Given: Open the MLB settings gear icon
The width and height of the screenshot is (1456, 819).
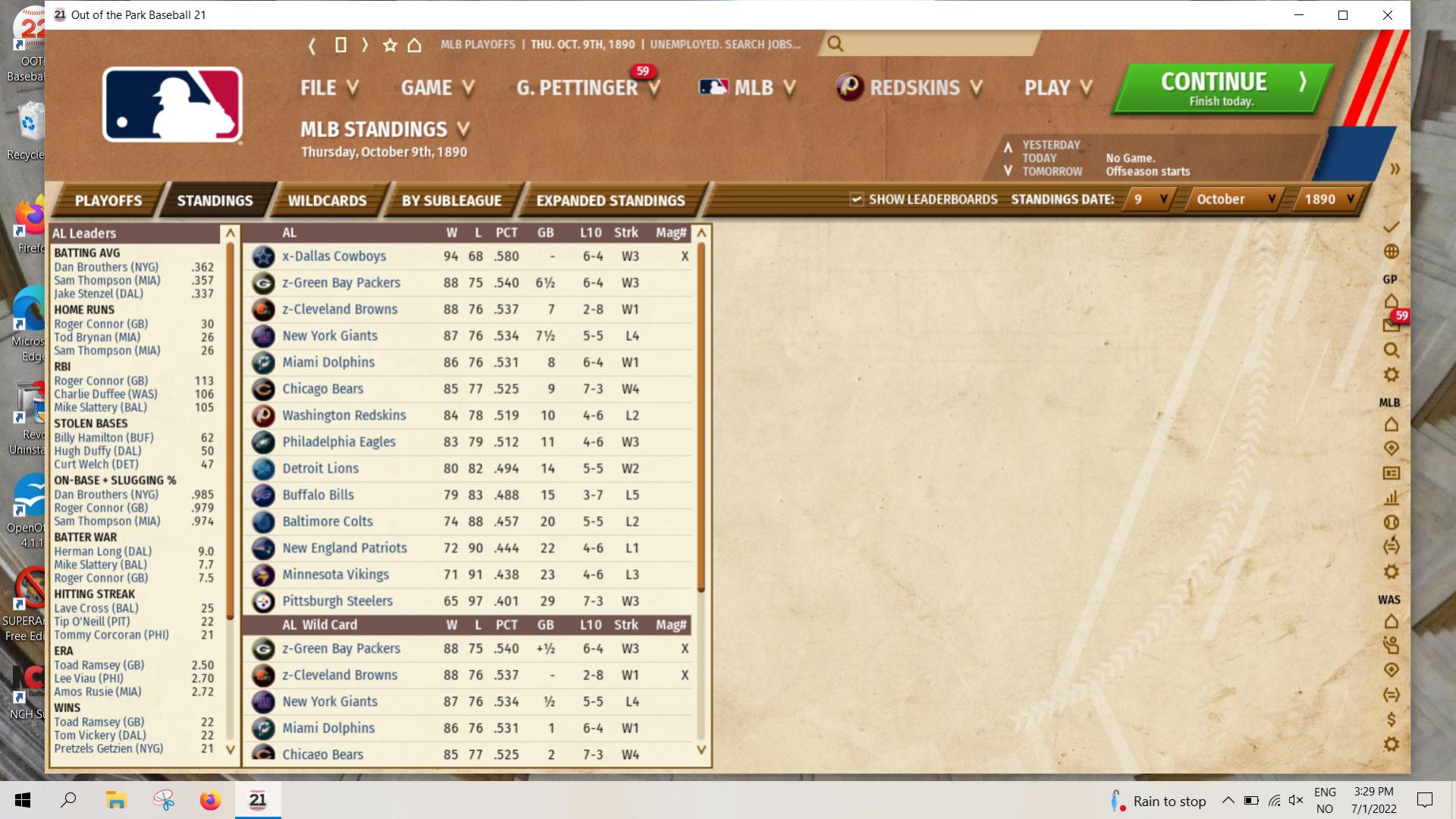Looking at the screenshot, I should click(x=1391, y=572).
